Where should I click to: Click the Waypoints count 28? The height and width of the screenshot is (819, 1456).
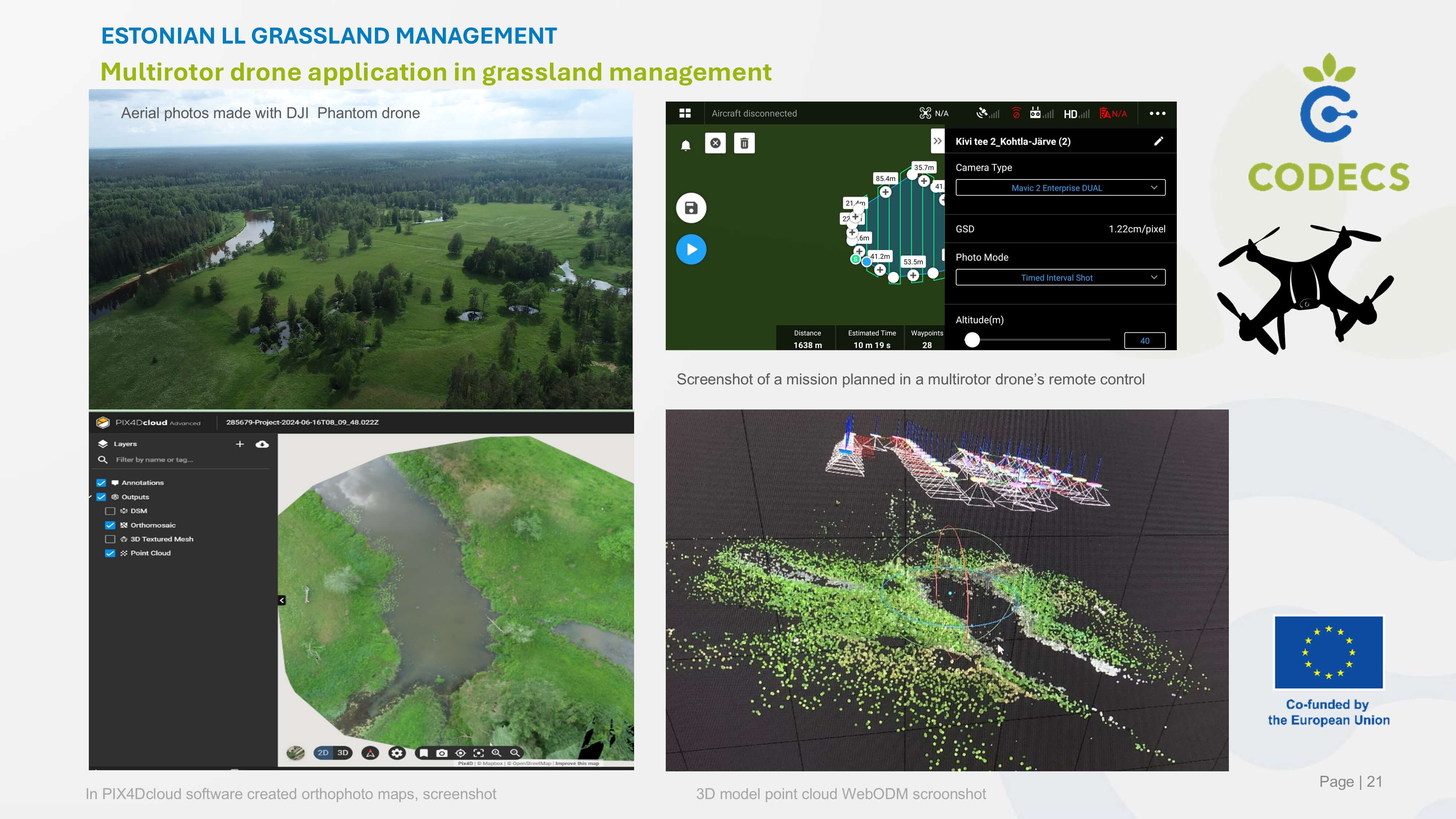(927, 345)
